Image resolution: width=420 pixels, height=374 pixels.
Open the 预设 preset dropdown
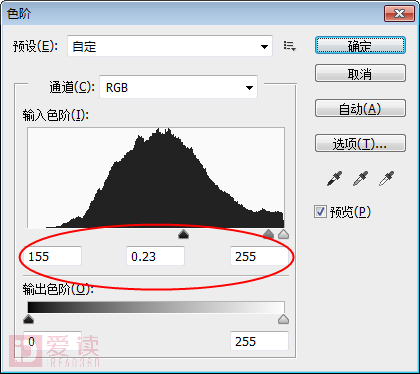170,46
